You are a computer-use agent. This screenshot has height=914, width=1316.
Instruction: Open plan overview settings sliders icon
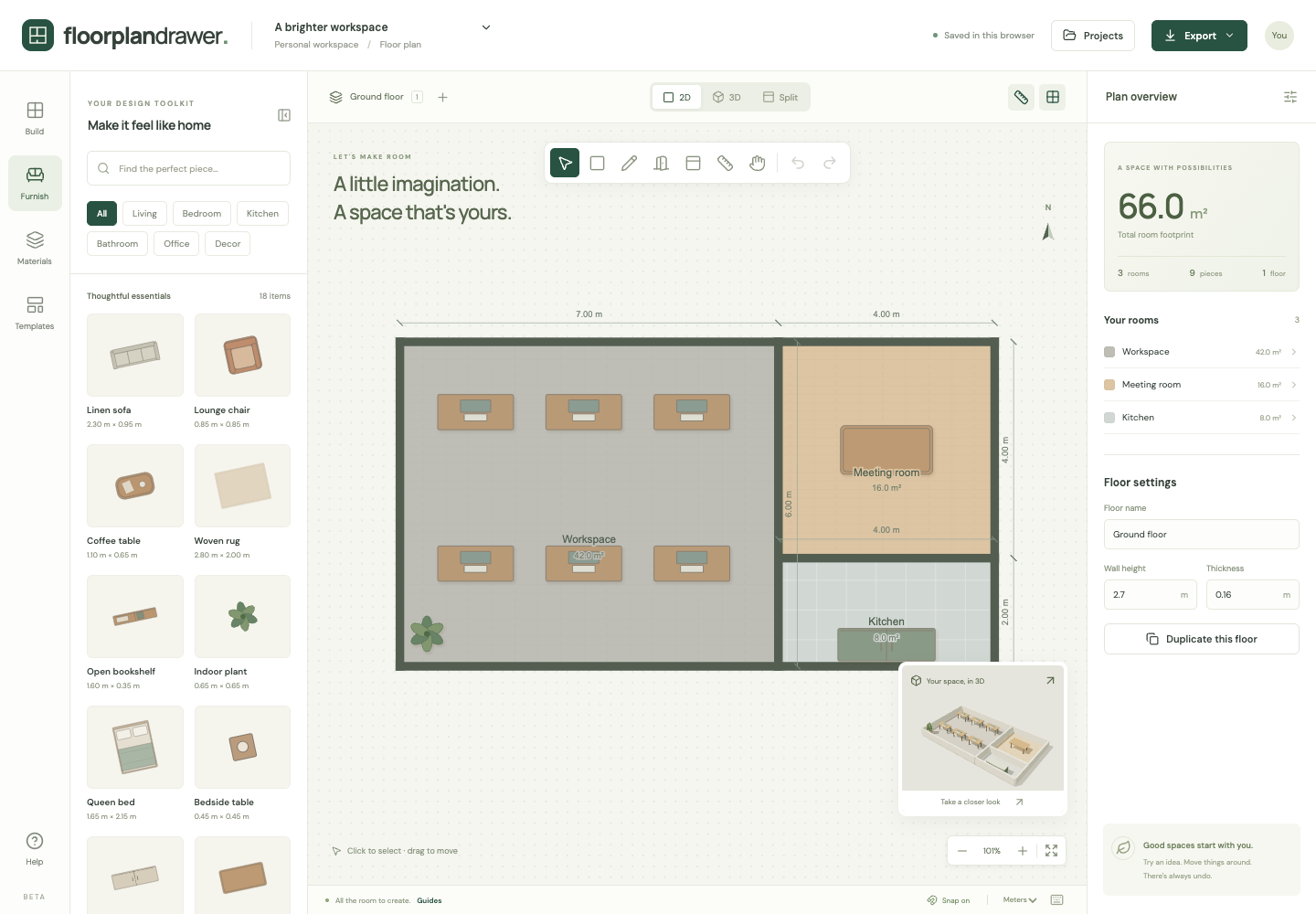(x=1290, y=97)
